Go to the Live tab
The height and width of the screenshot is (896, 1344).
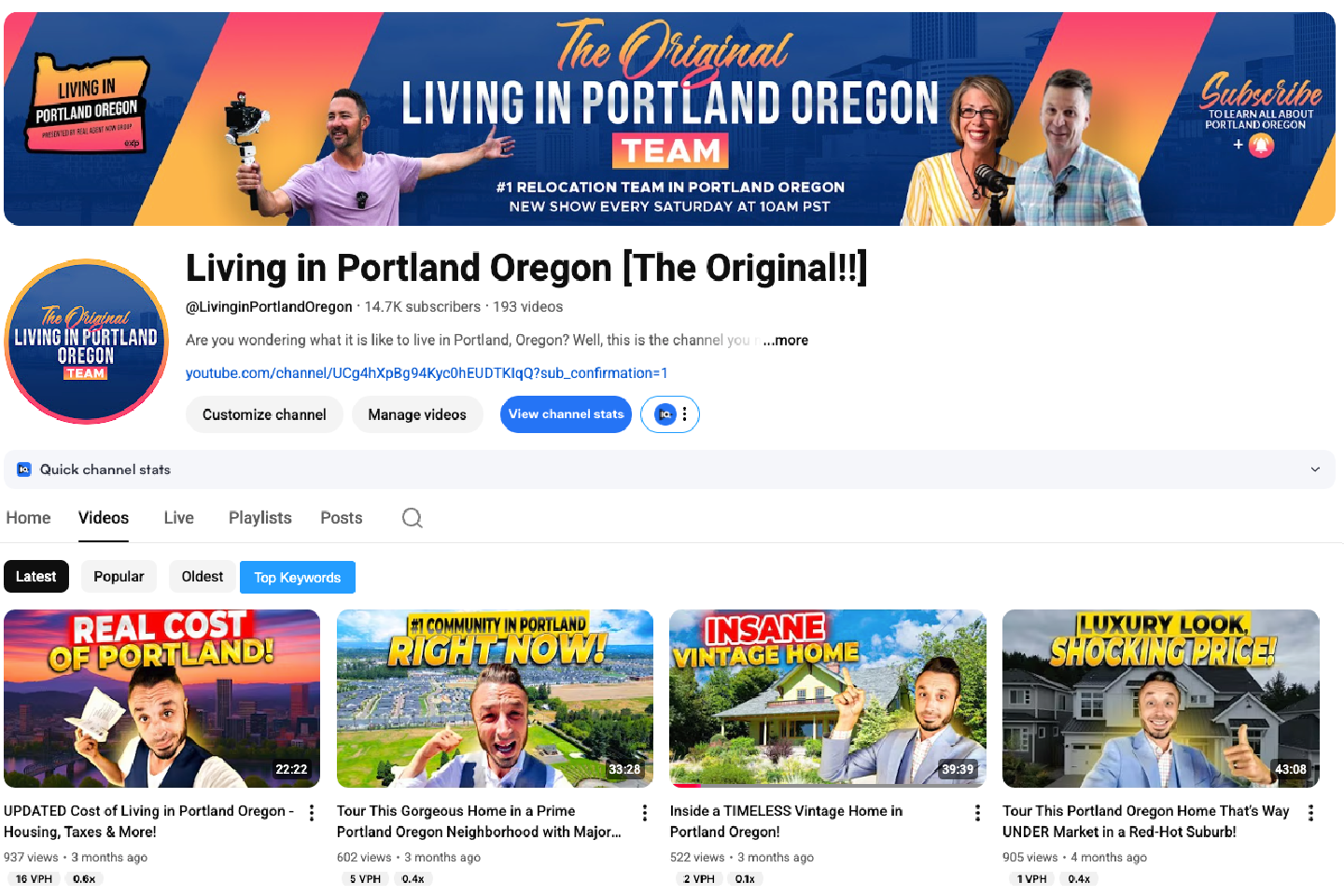[x=178, y=518]
